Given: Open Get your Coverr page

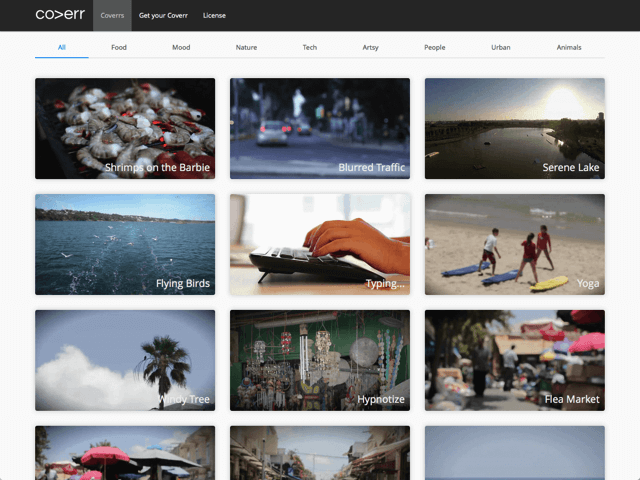Looking at the screenshot, I should point(163,16).
